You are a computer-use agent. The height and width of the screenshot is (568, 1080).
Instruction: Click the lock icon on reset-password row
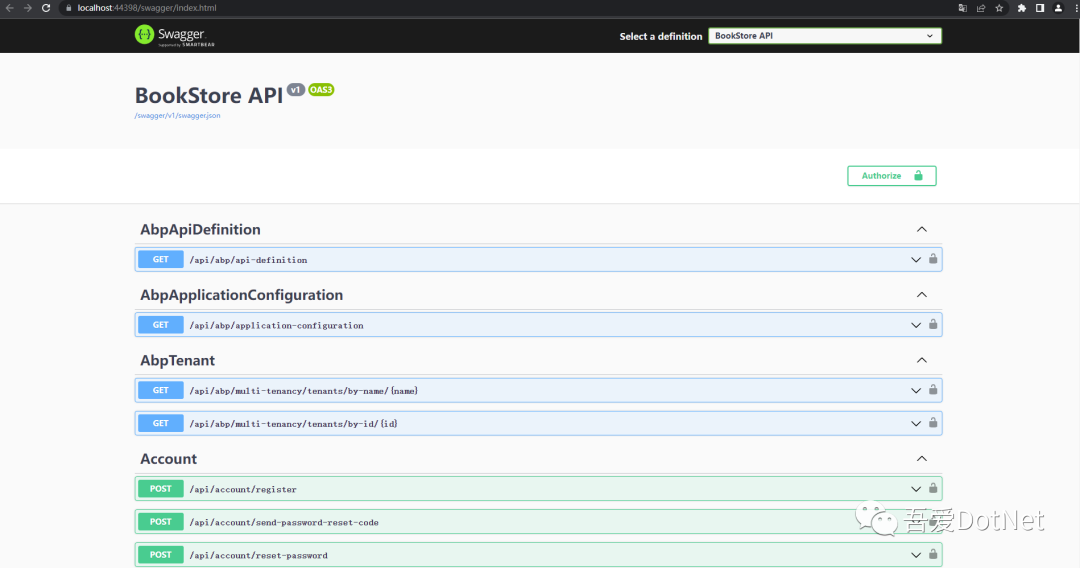[933, 554]
